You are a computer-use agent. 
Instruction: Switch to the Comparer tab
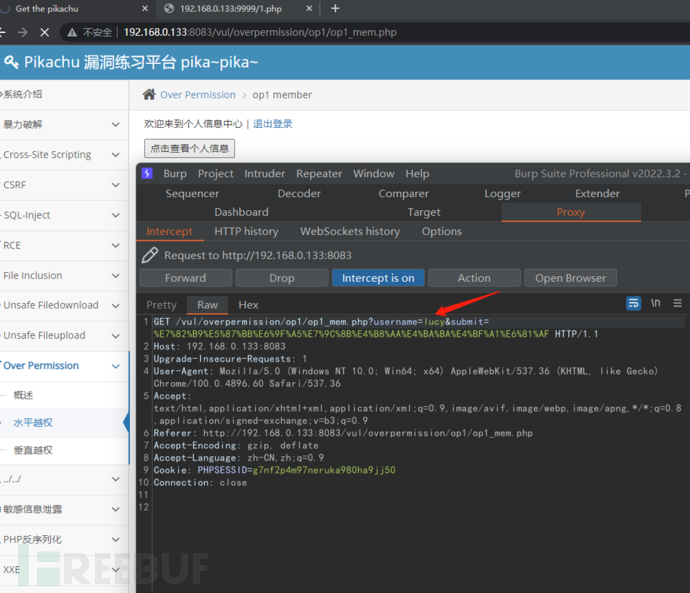click(404, 194)
